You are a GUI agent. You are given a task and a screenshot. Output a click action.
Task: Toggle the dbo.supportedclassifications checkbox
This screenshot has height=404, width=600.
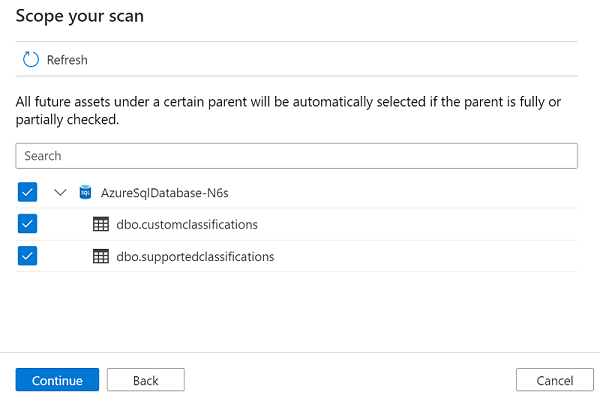pyautogui.click(x=27, y=256)
